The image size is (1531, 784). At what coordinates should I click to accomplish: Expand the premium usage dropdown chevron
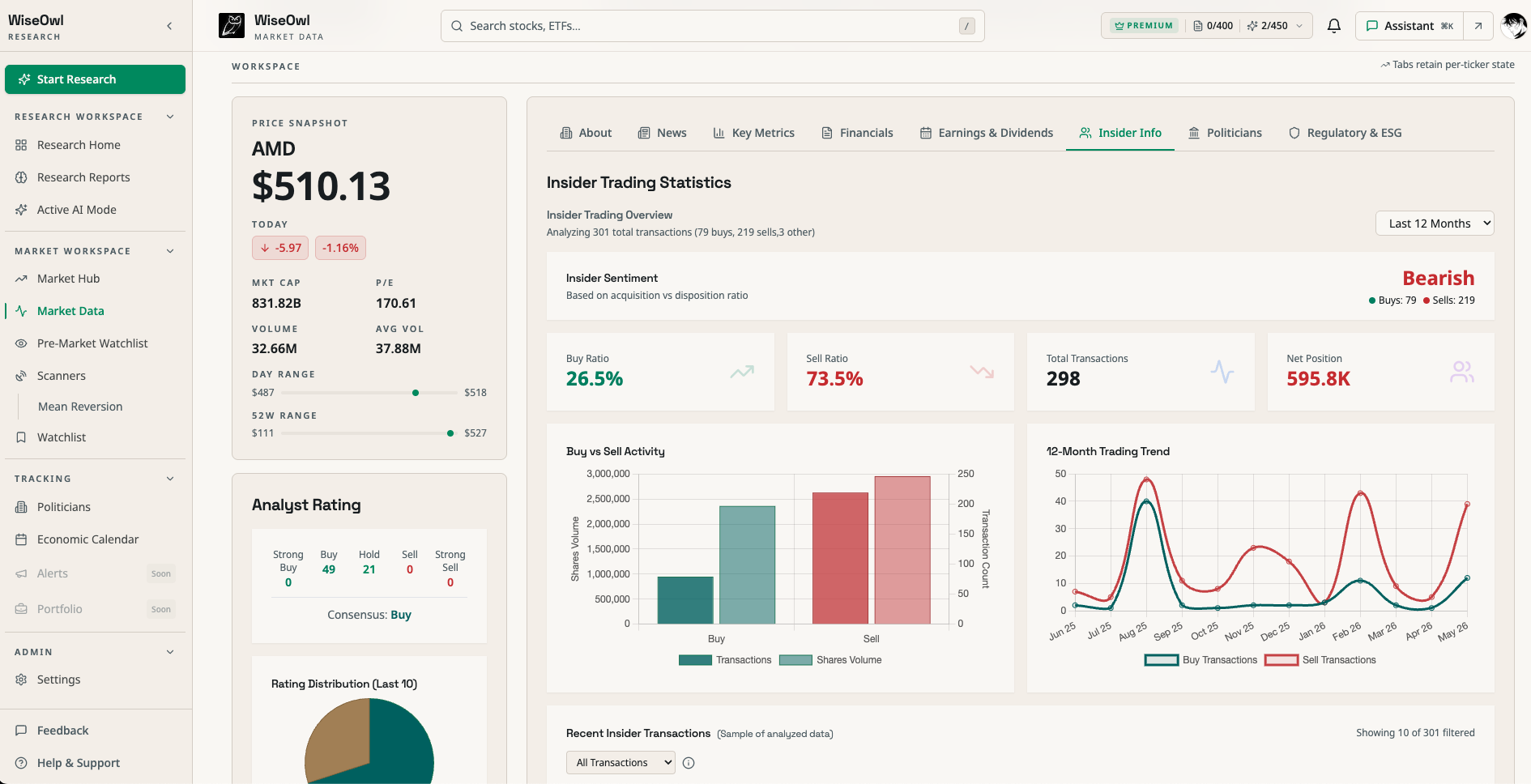click(1299, 26)
